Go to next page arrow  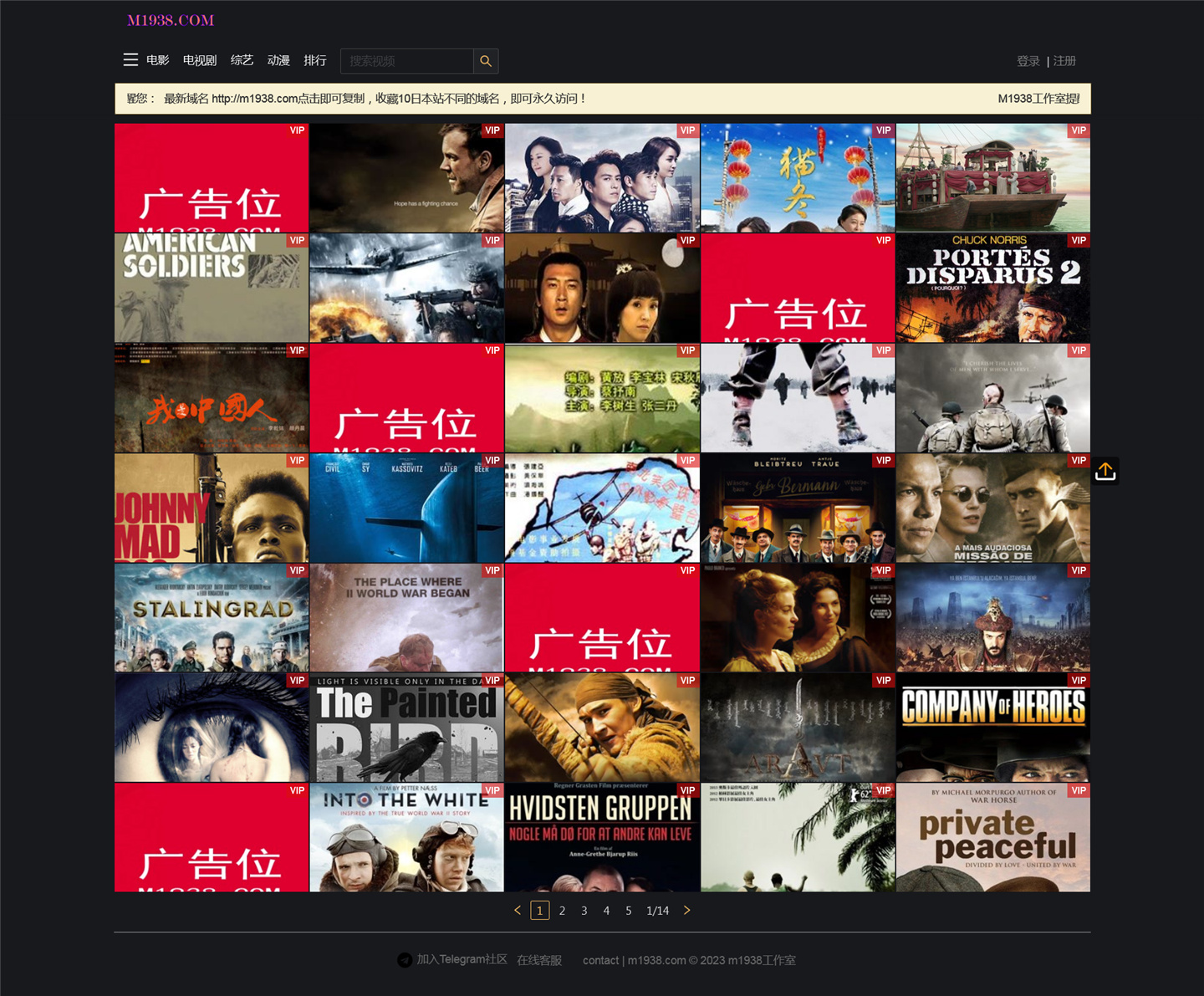pos(687,911)
